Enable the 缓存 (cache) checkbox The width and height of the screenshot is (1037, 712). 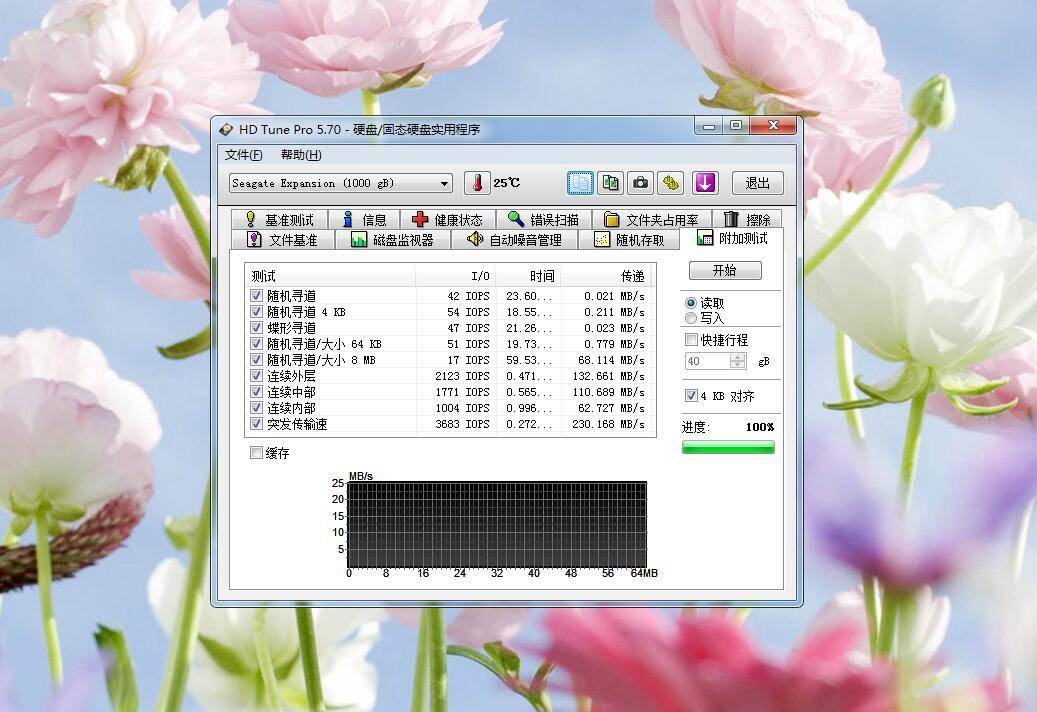255,453
